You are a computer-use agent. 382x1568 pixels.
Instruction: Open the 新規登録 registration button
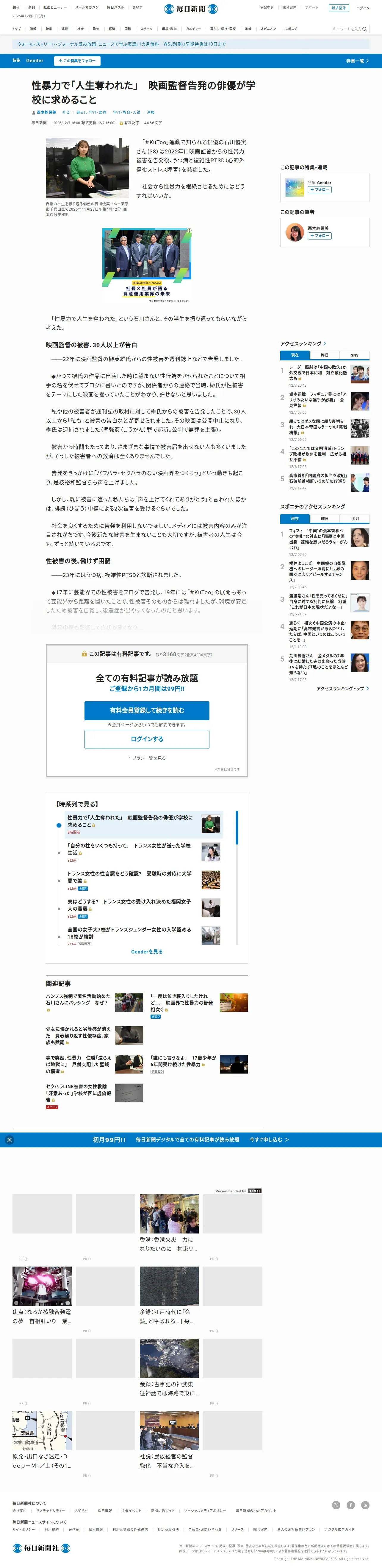click(x=338, y=8)
